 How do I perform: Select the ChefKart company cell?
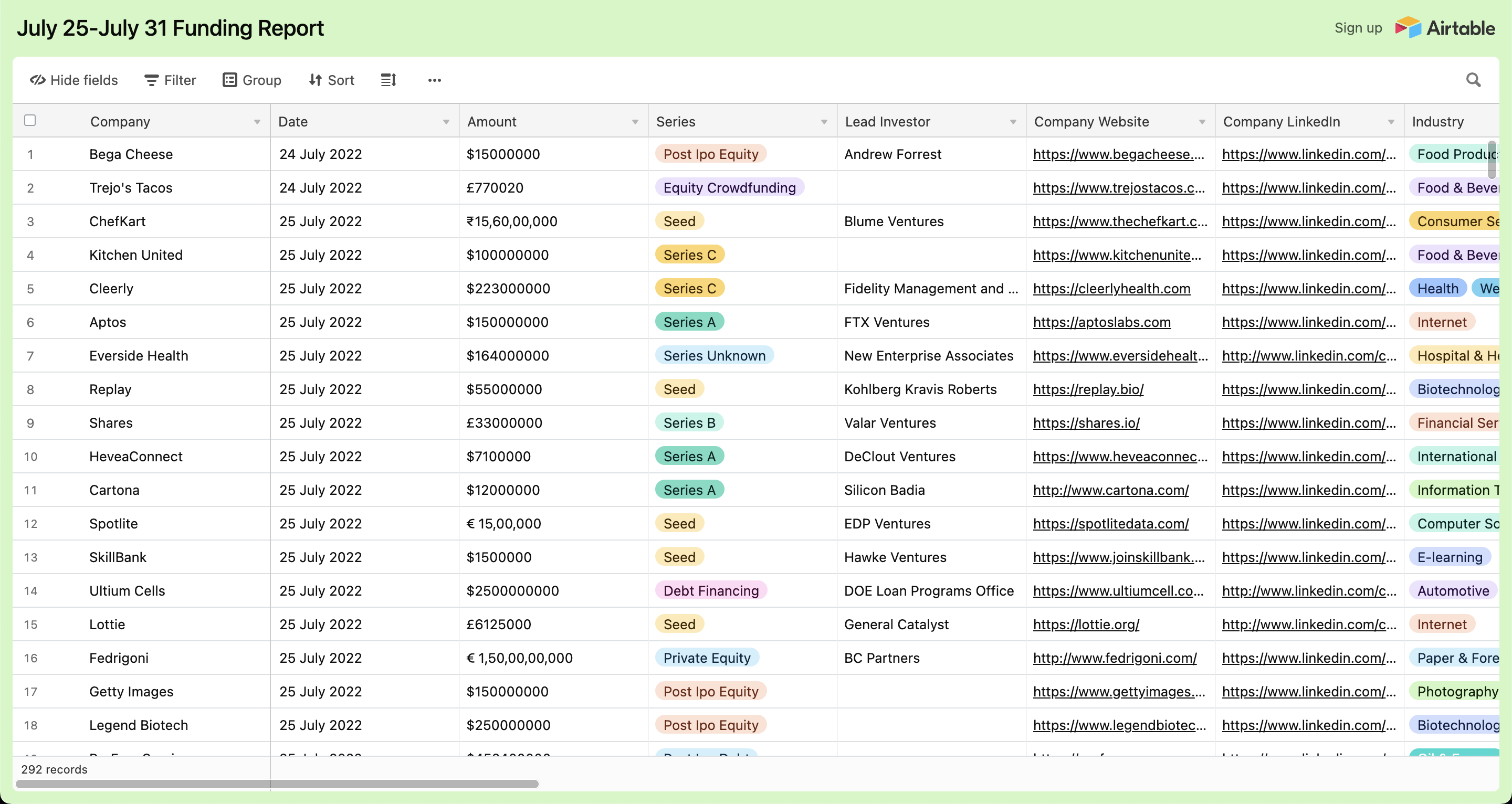click(118, 221)
